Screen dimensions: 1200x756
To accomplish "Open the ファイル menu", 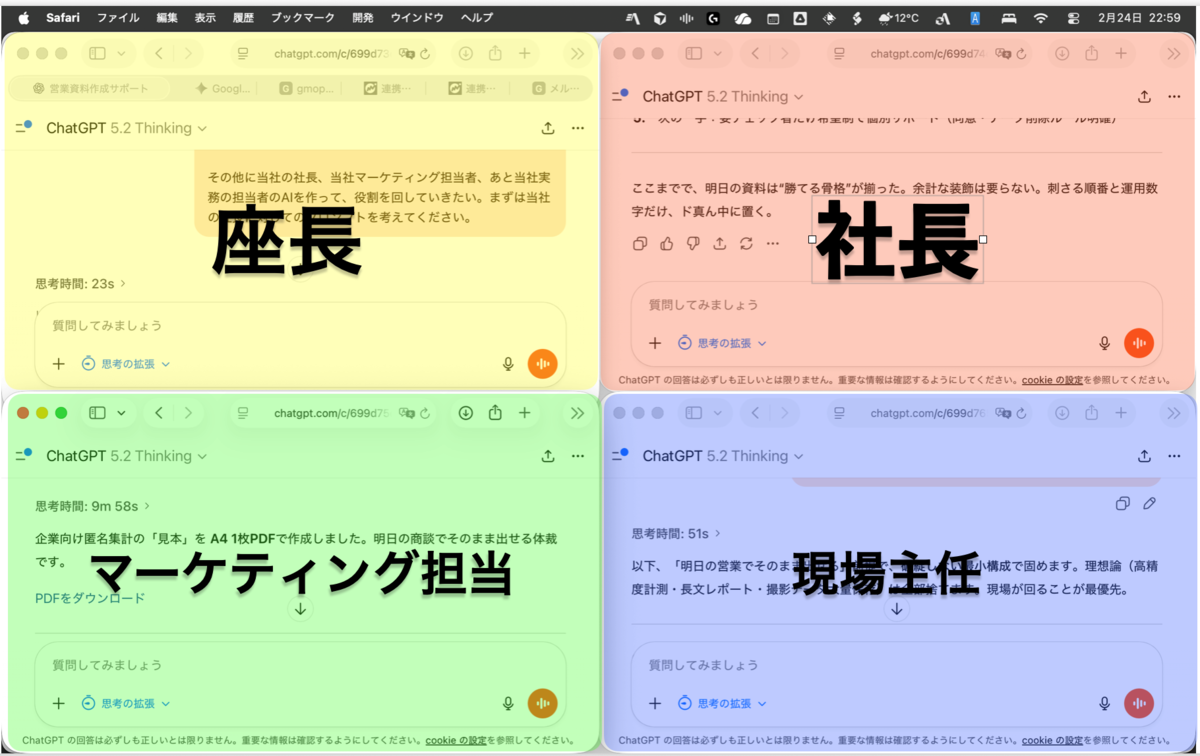I will [x=118, y=18].
